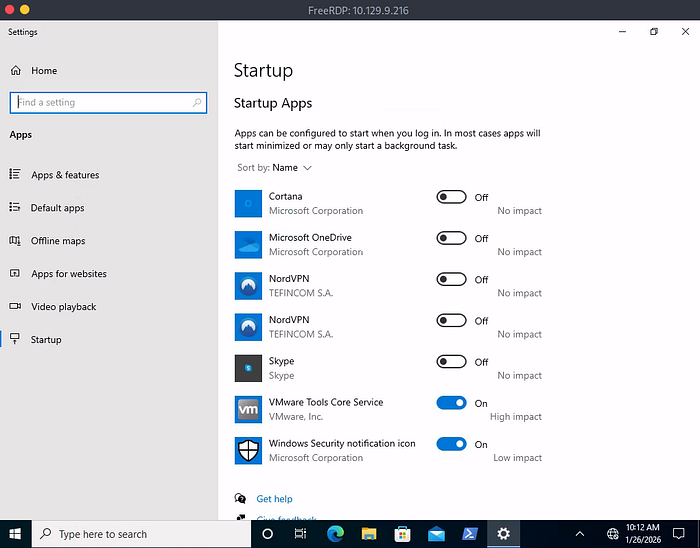This screenshot has width=700, height=548.
Task: Disable VMware Tools Core Service startup
Action: 451,403
